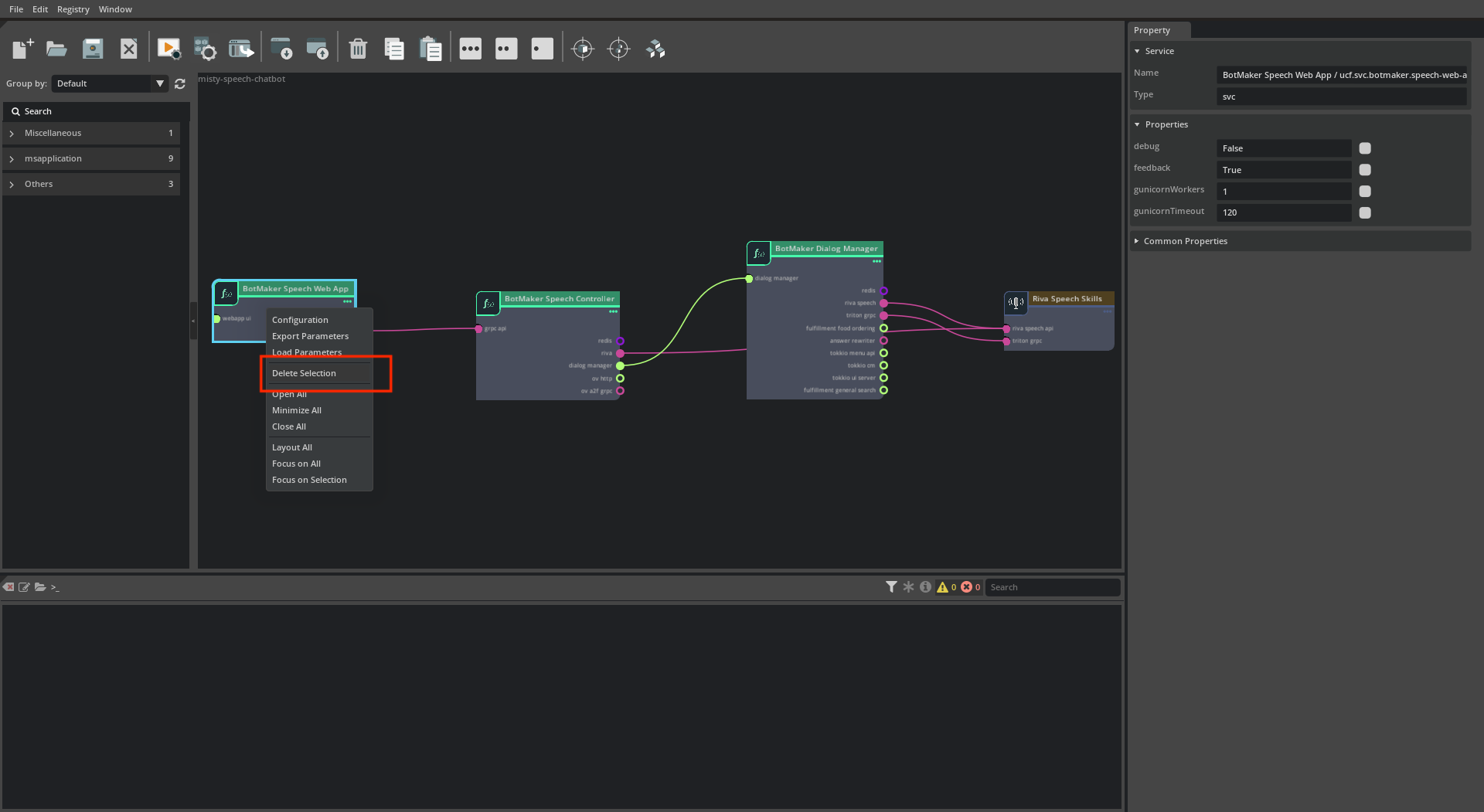The width and height of the screenshot is (1484, 812).
Task: Select Layout All in context menu
Action: point(319,447)
